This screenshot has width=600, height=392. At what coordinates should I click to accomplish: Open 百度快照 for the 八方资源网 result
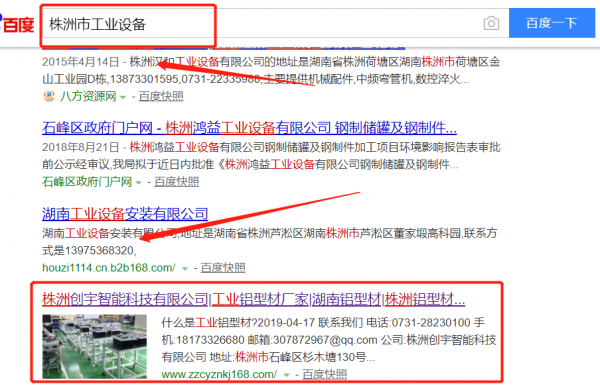(x=161, y=96)
